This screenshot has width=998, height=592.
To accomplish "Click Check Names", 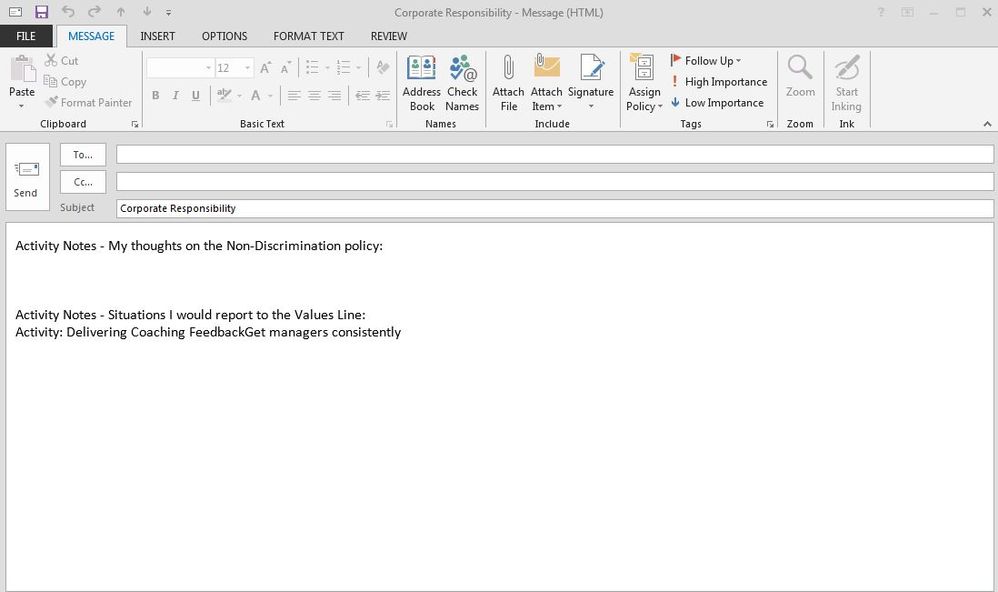I will click(x=462, y=83).
